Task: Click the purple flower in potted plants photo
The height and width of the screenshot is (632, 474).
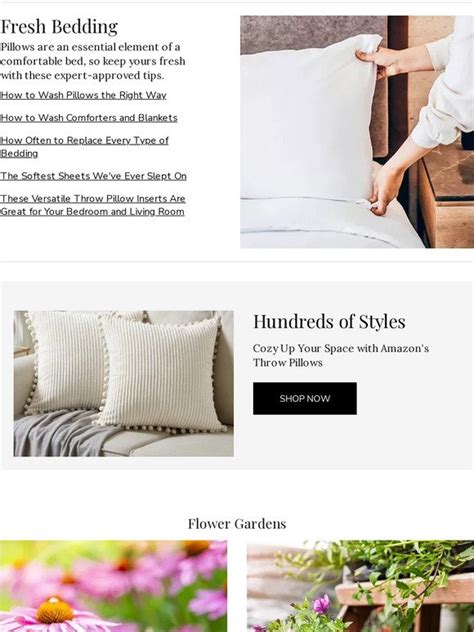Action: tap(321, 604)
